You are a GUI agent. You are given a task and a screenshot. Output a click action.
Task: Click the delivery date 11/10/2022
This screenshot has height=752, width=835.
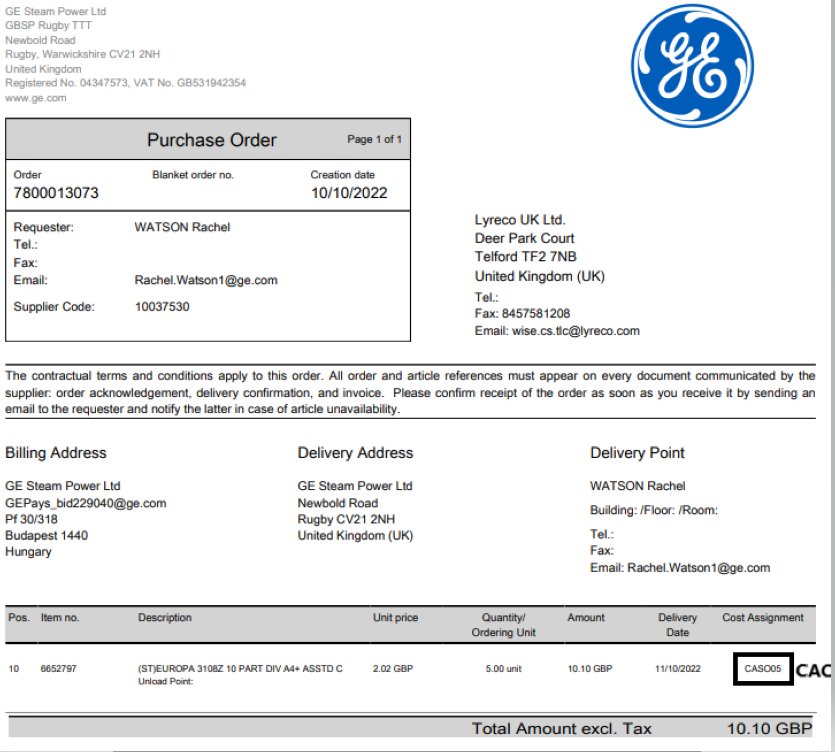[x=679, y=668]
